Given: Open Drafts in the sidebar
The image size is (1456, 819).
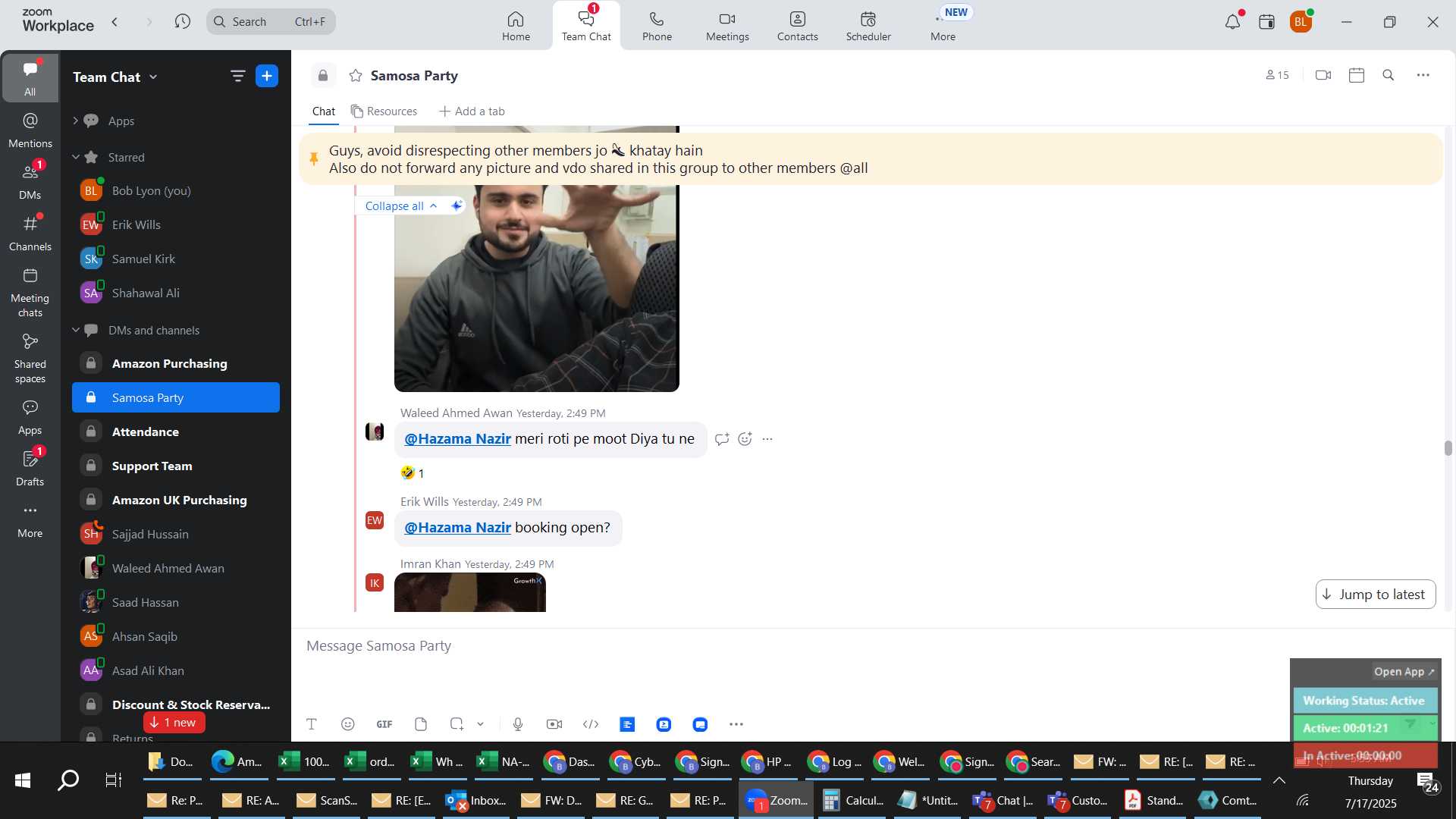Looking at the screenshot, I should (30, 468).
